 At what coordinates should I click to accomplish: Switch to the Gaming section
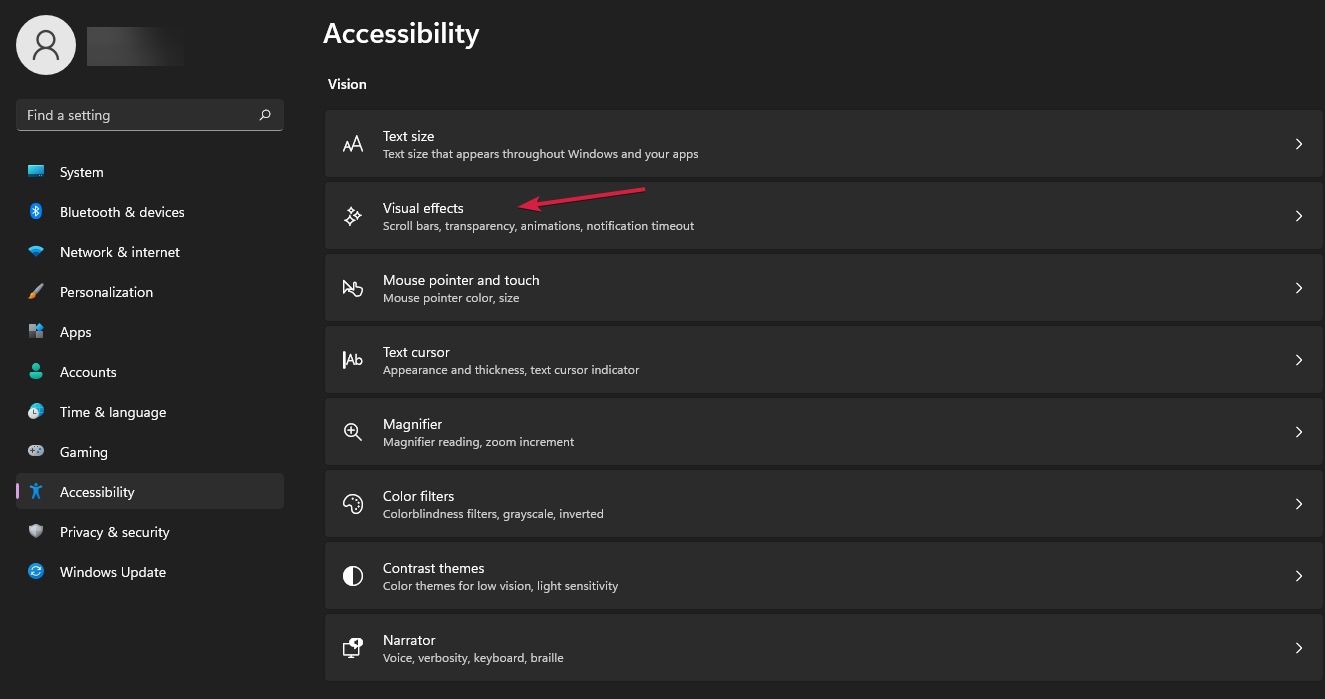click(83, 451)
